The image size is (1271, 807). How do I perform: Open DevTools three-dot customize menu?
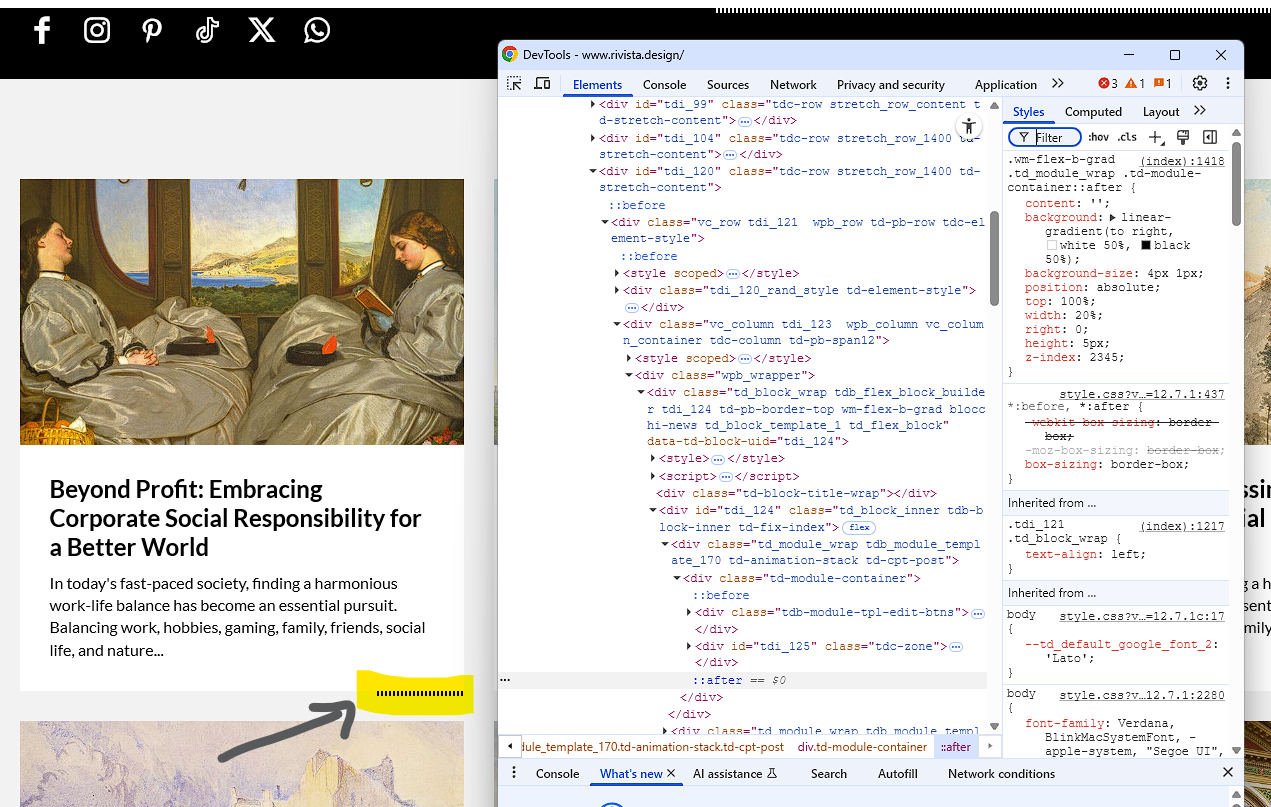[x=1228, y=84]
